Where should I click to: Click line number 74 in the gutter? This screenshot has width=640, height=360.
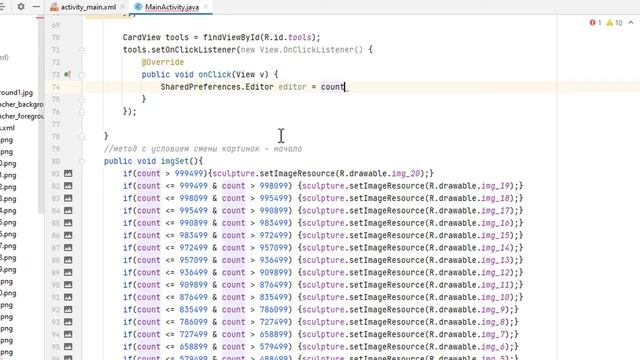point(56,87)
